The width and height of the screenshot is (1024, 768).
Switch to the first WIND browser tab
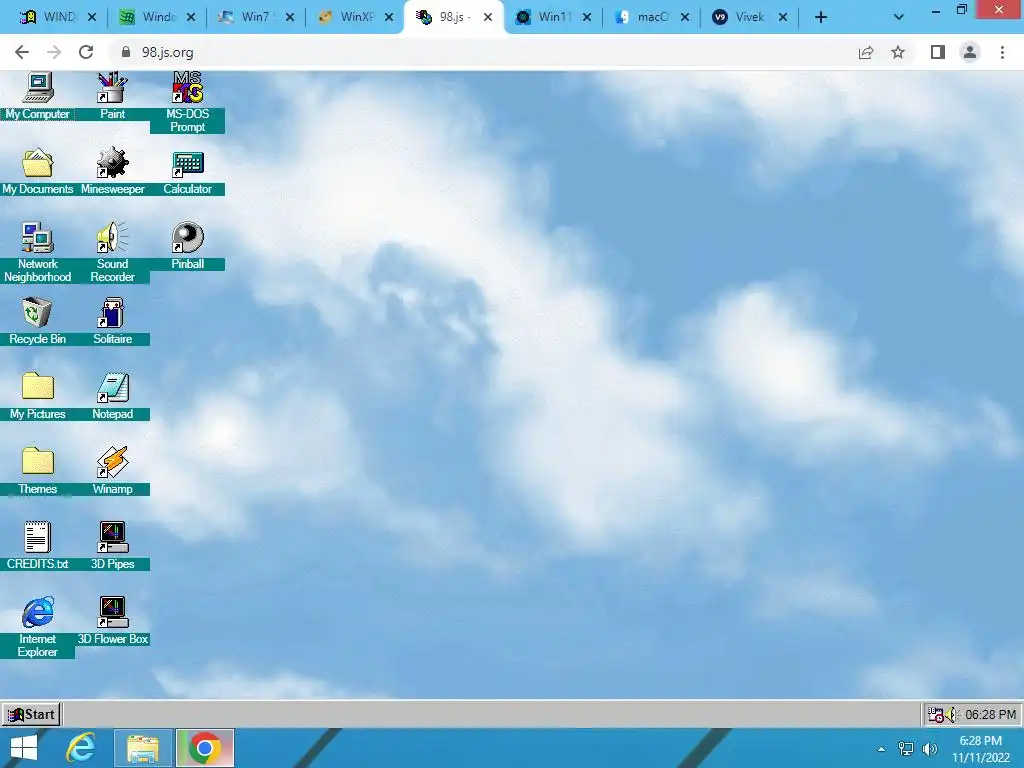coord(58,17)
